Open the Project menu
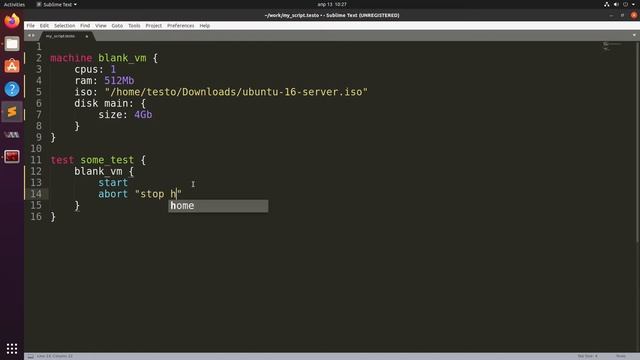 click(153, 26)
